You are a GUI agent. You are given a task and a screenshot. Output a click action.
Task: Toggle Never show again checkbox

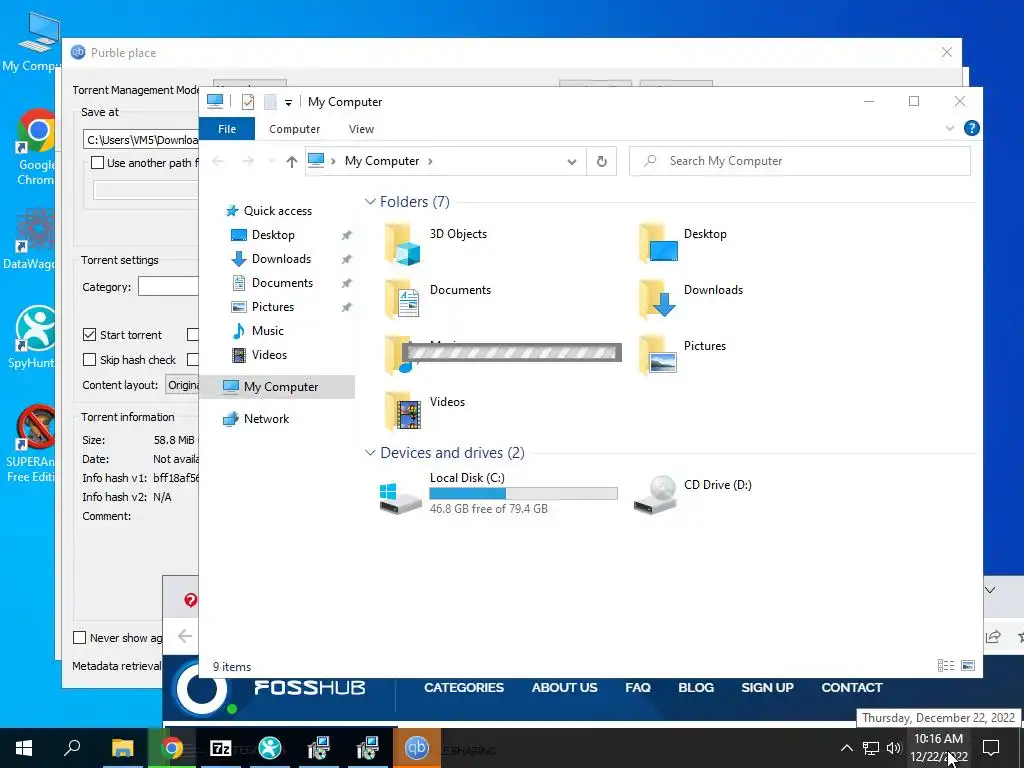click(x=80, y=638)
